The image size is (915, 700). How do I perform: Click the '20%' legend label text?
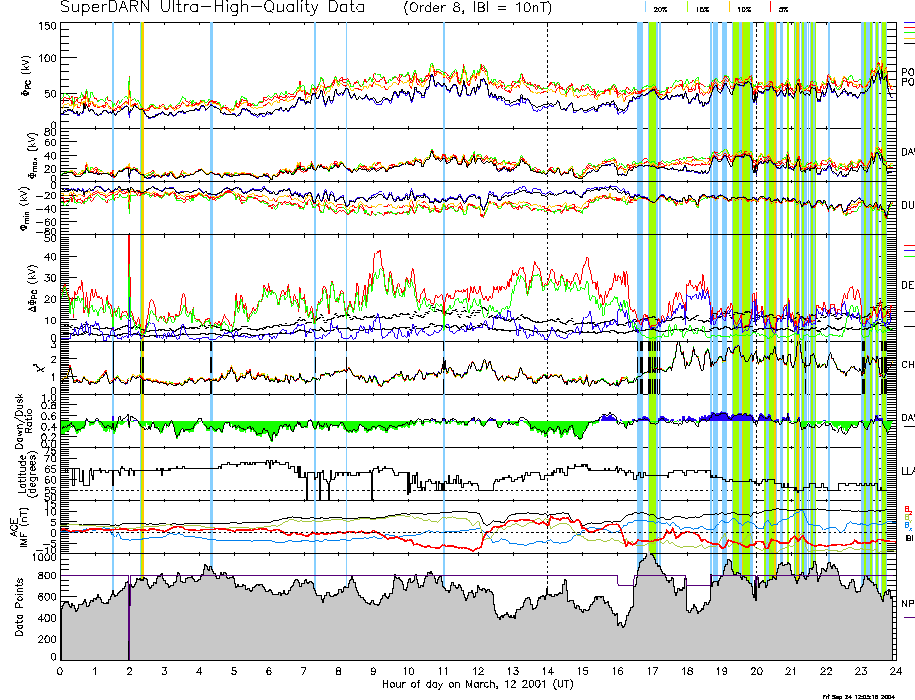tap(661, 9)
